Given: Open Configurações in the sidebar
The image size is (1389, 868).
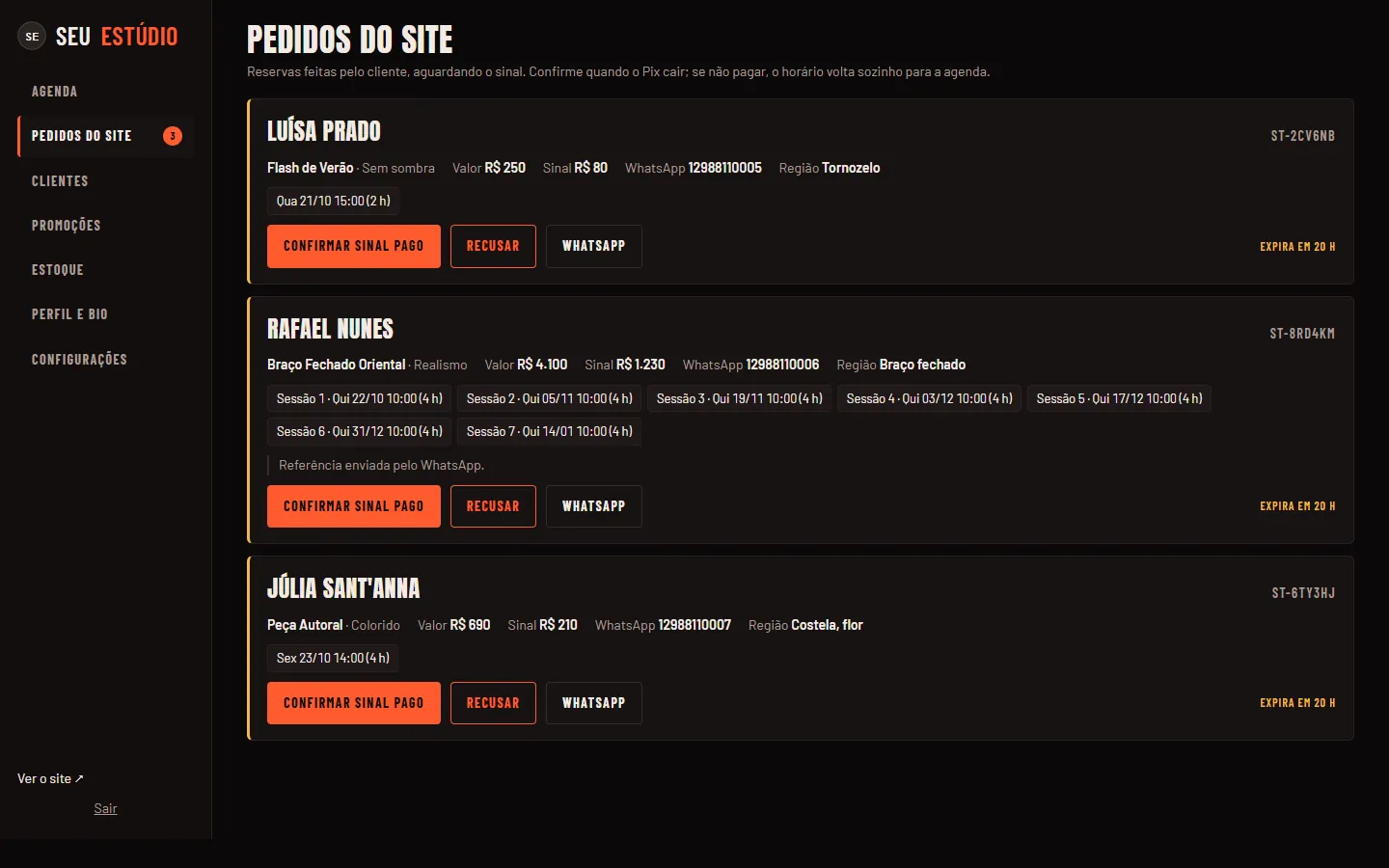Looking at the screenshot, I should [x=105, y=360].
